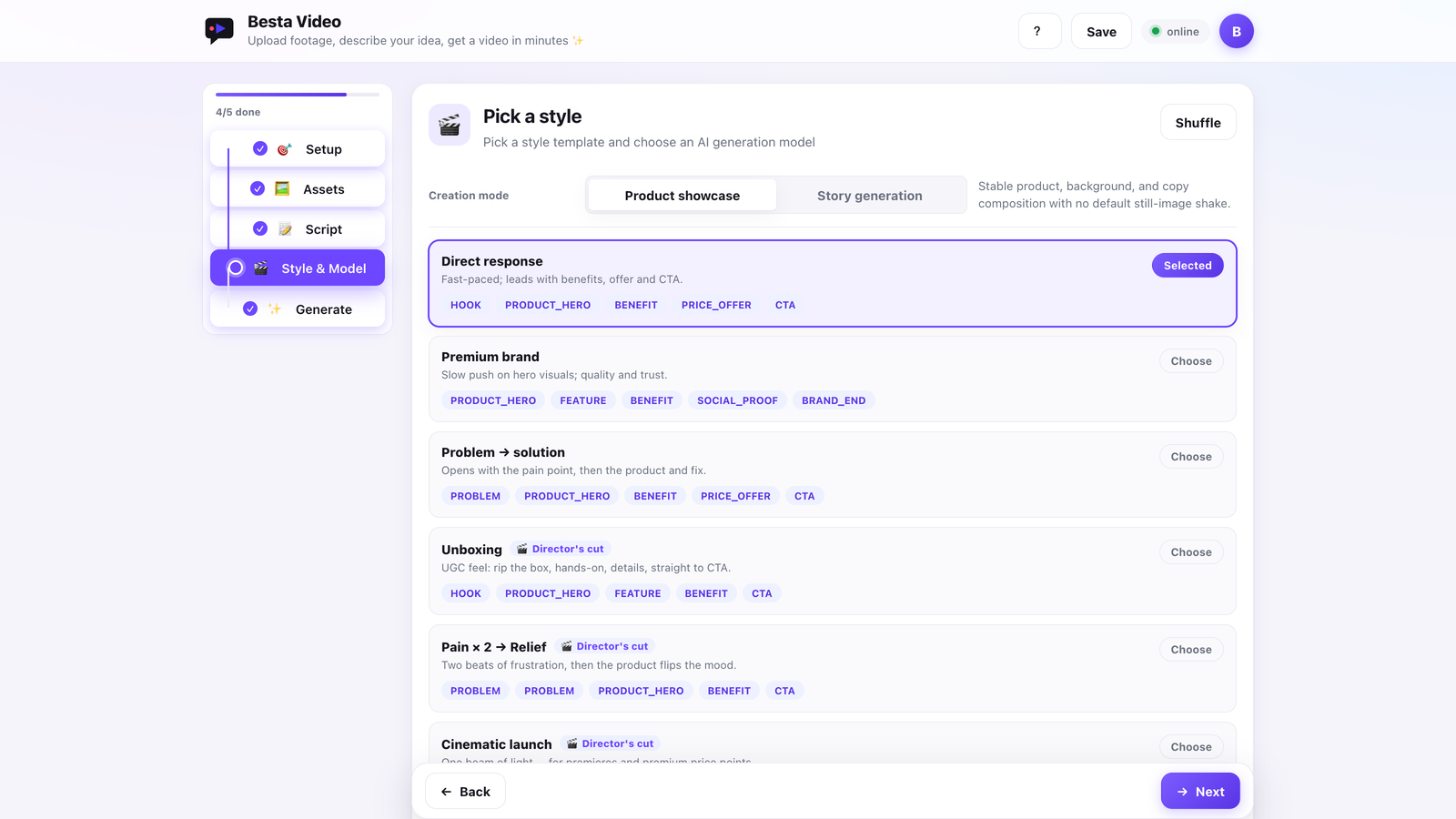Screen dimensions: 1456x819
Task: Save the project with the Save button
Action: click(x=1101, y=31)
